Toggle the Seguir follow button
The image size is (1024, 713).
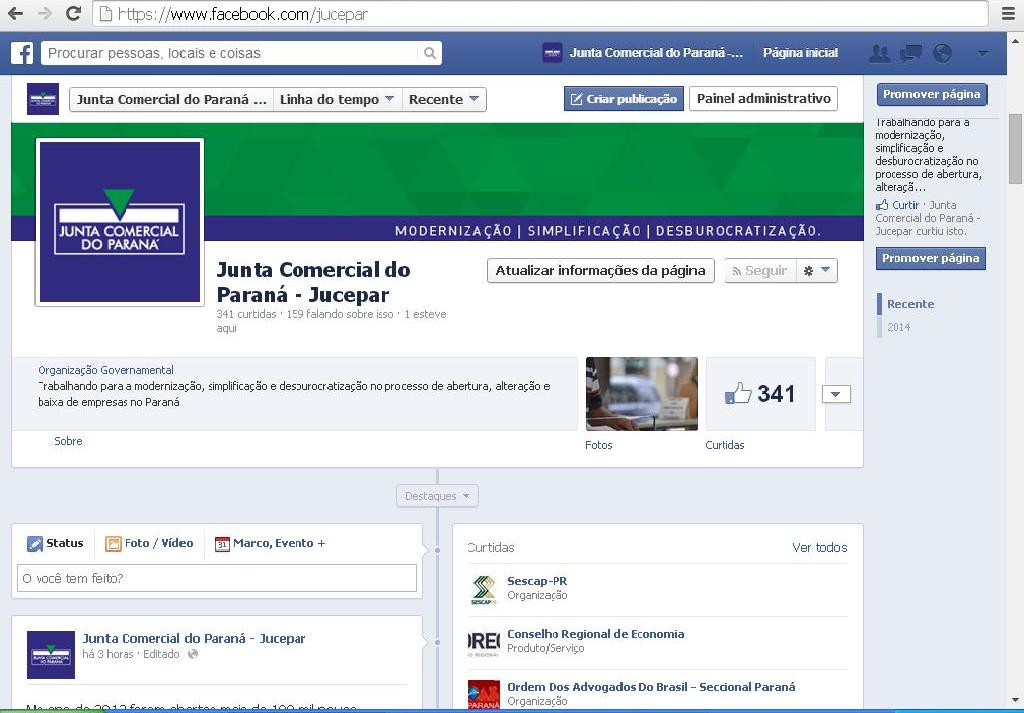coord(760,271)
